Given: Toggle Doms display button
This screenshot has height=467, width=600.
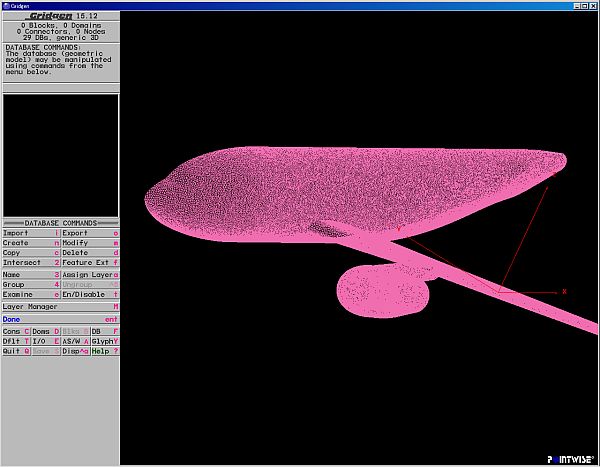Looking at the screenshot, I should [x=45, y=330].
